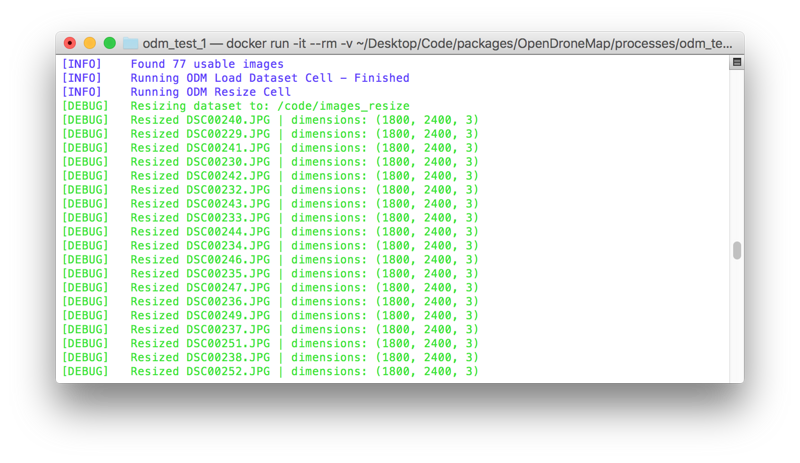Click the Resizing dataset to /code/images_resize line
This screenshot has height=463, width=800.
click(x=235, y=106)
